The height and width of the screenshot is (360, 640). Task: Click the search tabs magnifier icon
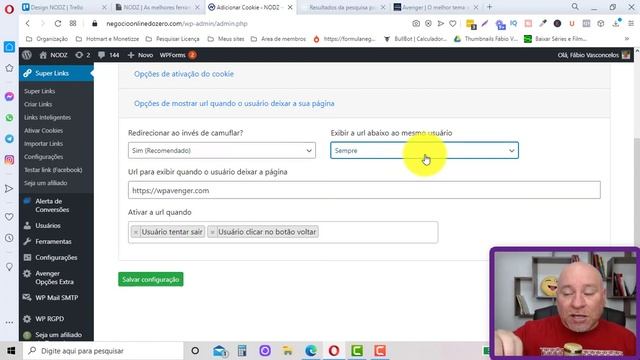coord(575,7)
